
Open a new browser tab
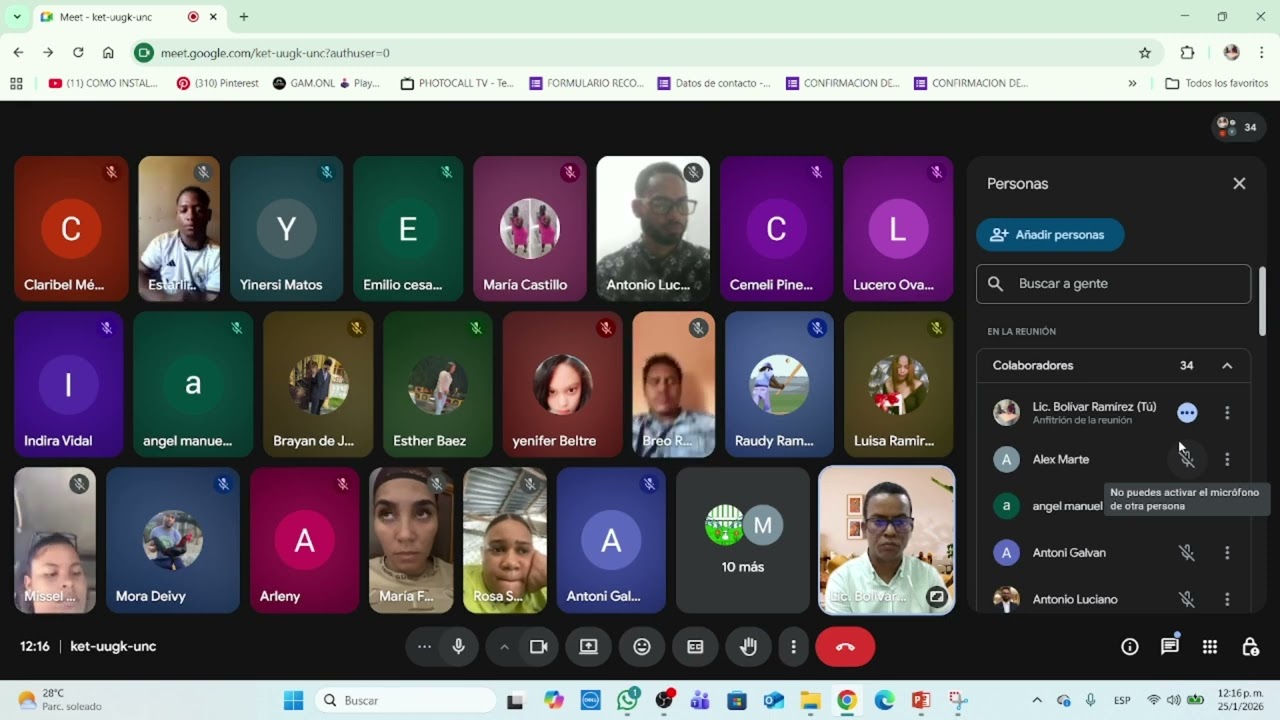244,17
